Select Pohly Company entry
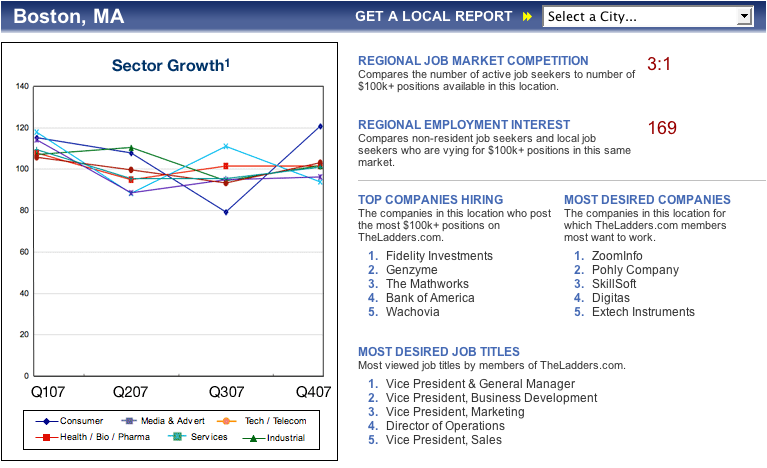 (x=635, y=270)
